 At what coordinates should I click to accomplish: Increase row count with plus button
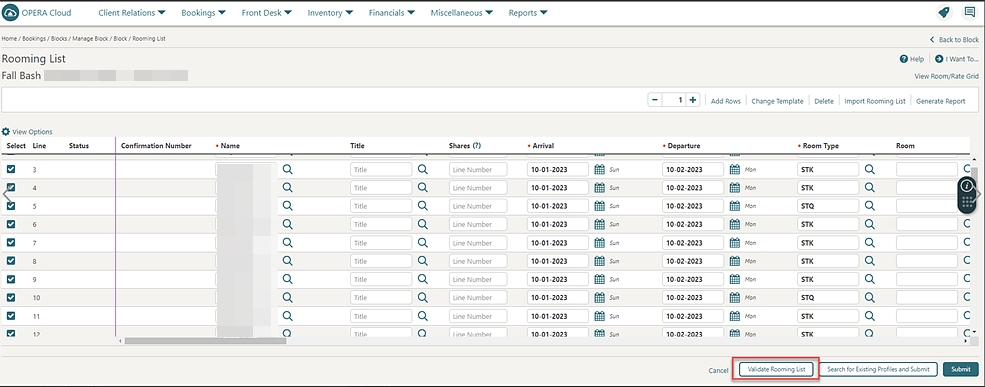693,101
